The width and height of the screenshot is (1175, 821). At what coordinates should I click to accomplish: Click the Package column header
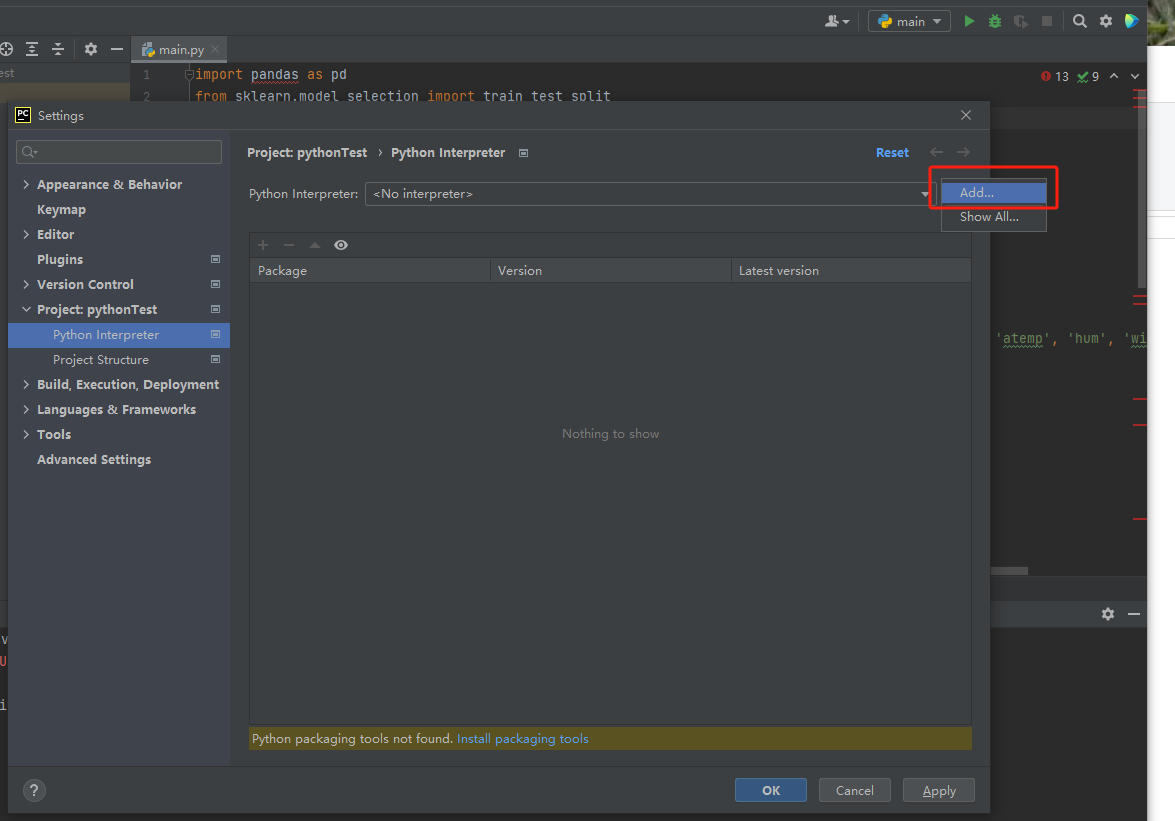pyautogui.click(x=370, y=270)
